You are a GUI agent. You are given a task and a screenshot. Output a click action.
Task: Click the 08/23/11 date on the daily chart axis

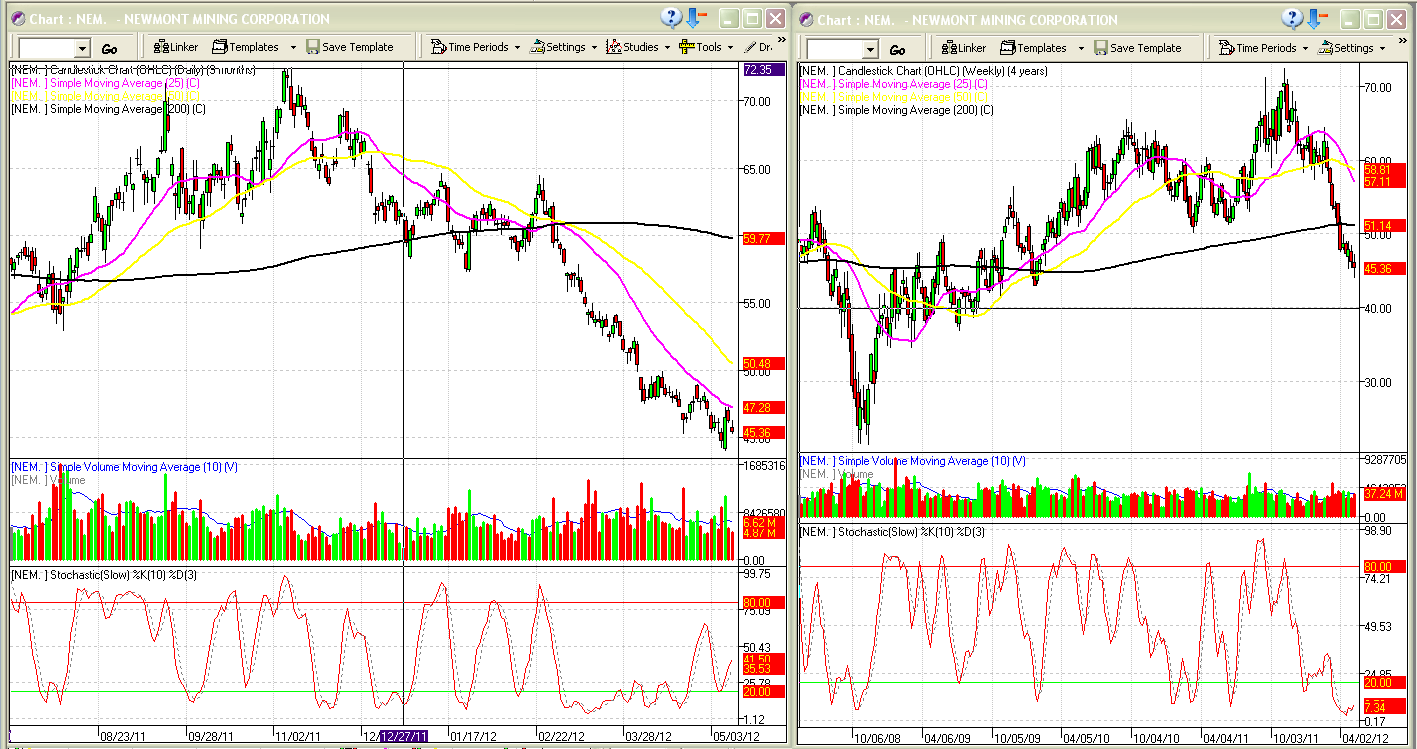pos(124,736)
